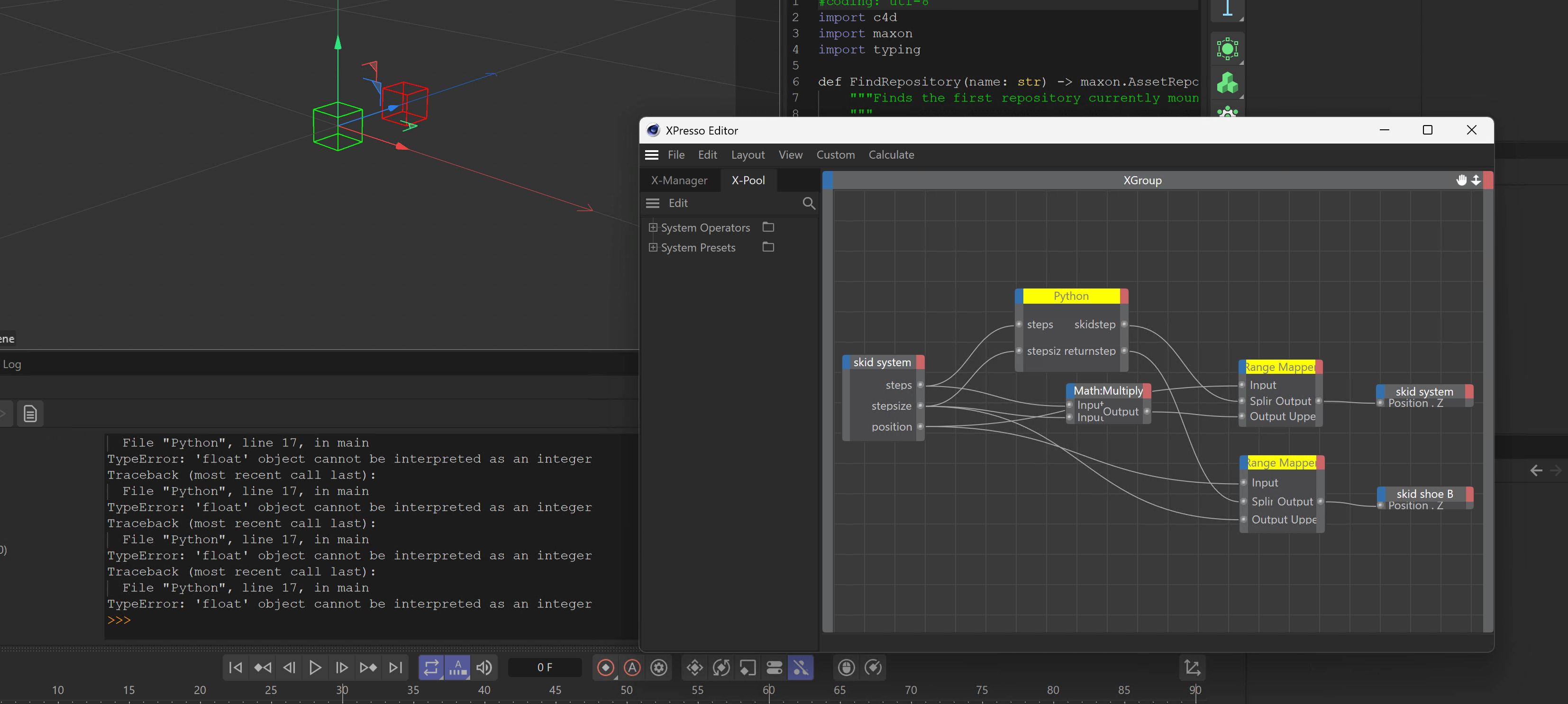Expand the System Operators tree

click(x=653, y=227)
